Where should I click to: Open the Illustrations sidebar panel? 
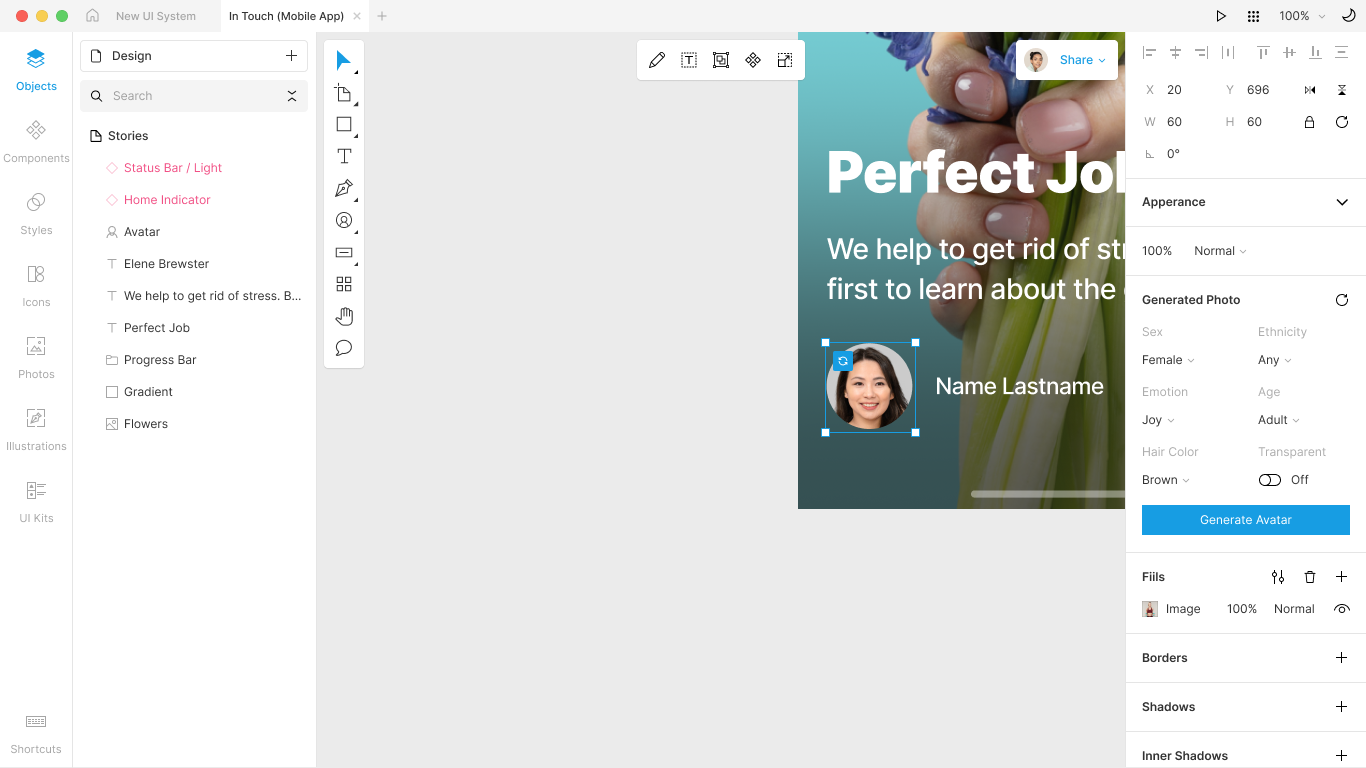tap(36, 427)
